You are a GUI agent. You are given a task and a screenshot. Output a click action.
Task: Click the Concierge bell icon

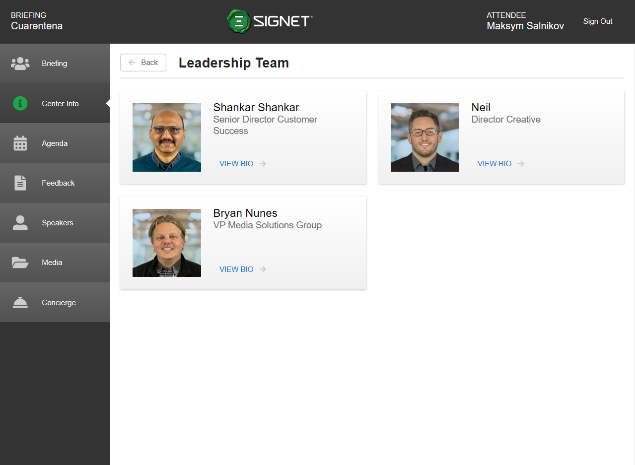[x=20, y=302]
